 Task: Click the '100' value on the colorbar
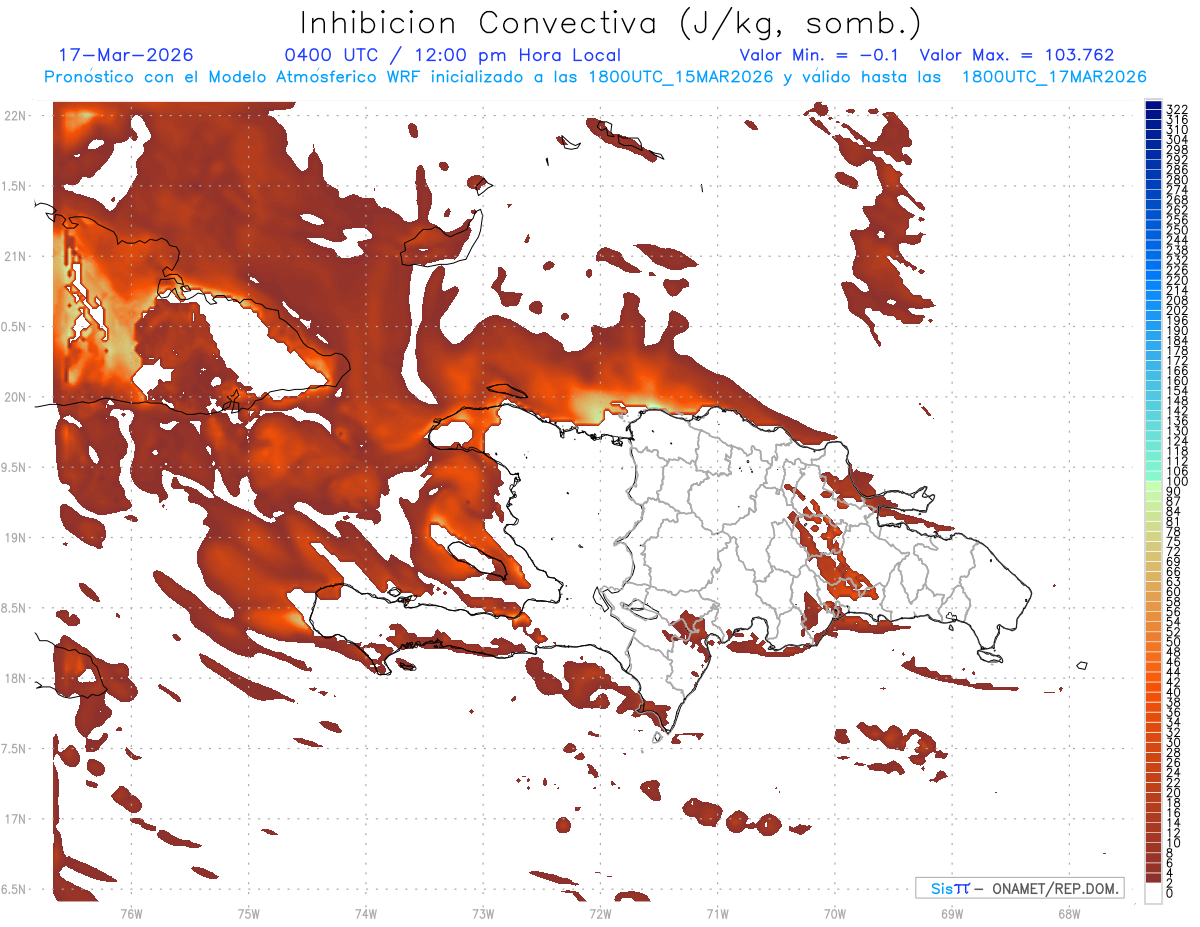pyautogui.click(x=1176, y=482)
